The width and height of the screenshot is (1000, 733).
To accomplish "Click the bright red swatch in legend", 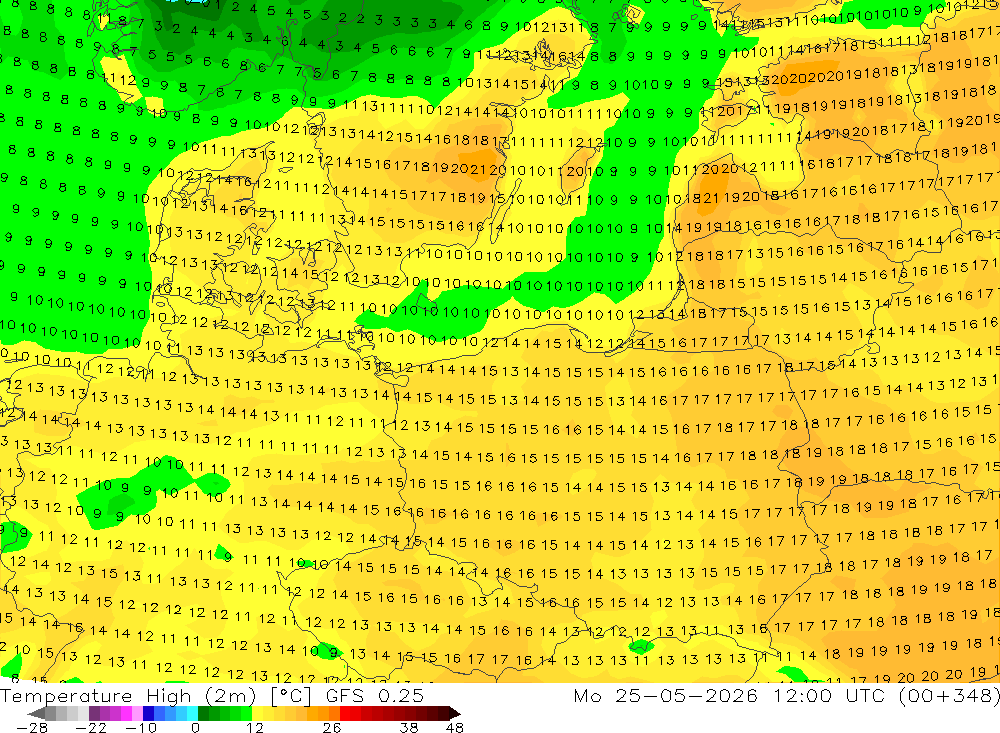I will pos(345,713).
